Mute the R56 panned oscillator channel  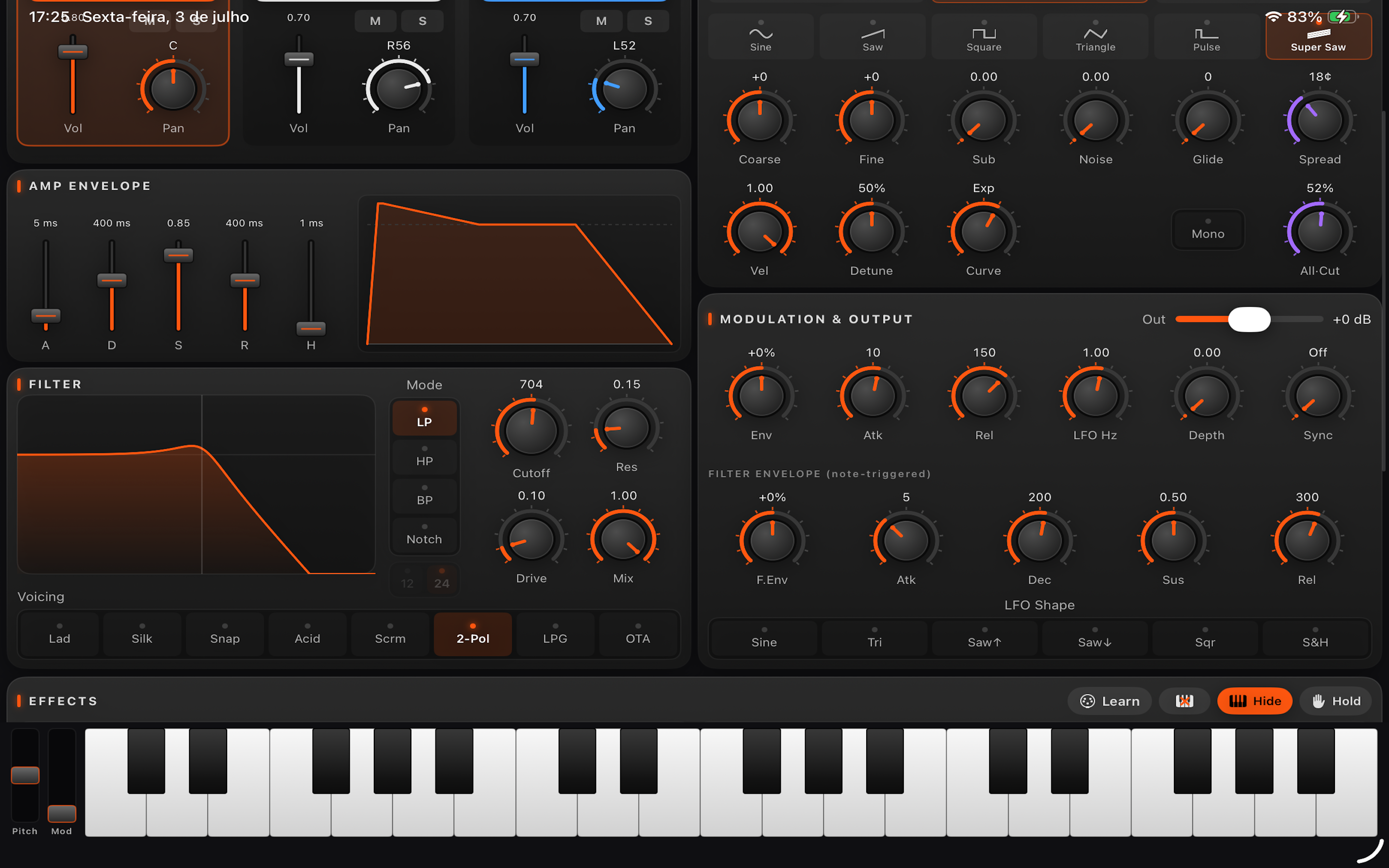(x=375, y=21)
